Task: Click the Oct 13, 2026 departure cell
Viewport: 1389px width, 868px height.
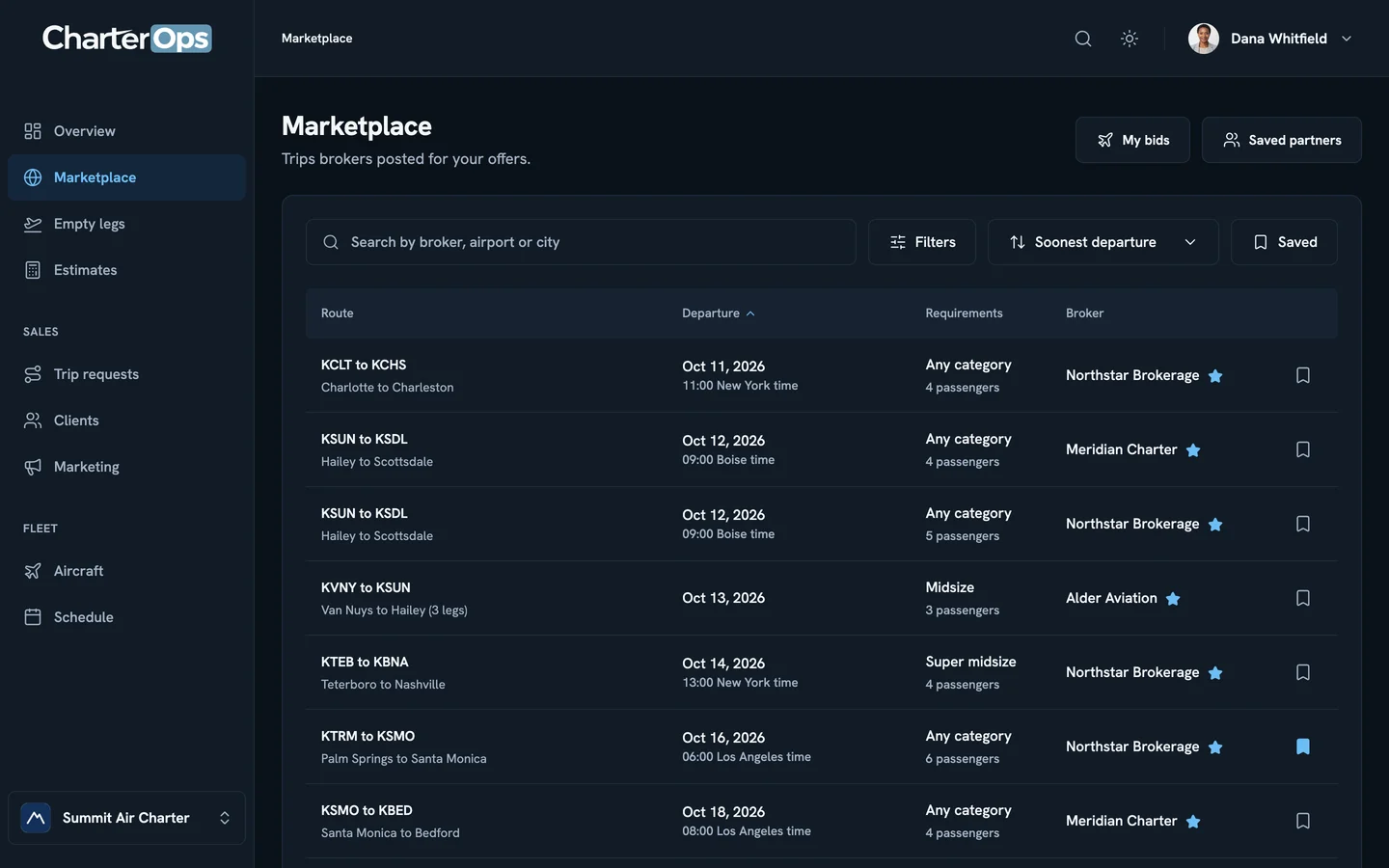Action: tap(723, 598)
